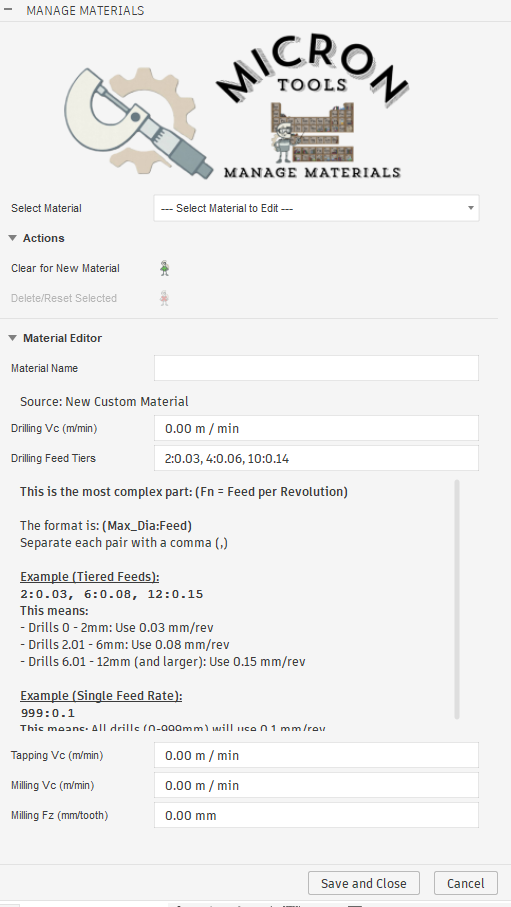Collapse the Material Editor section
Image resolution: width=511 pixels, height=907 pixels.
point(13,338)
